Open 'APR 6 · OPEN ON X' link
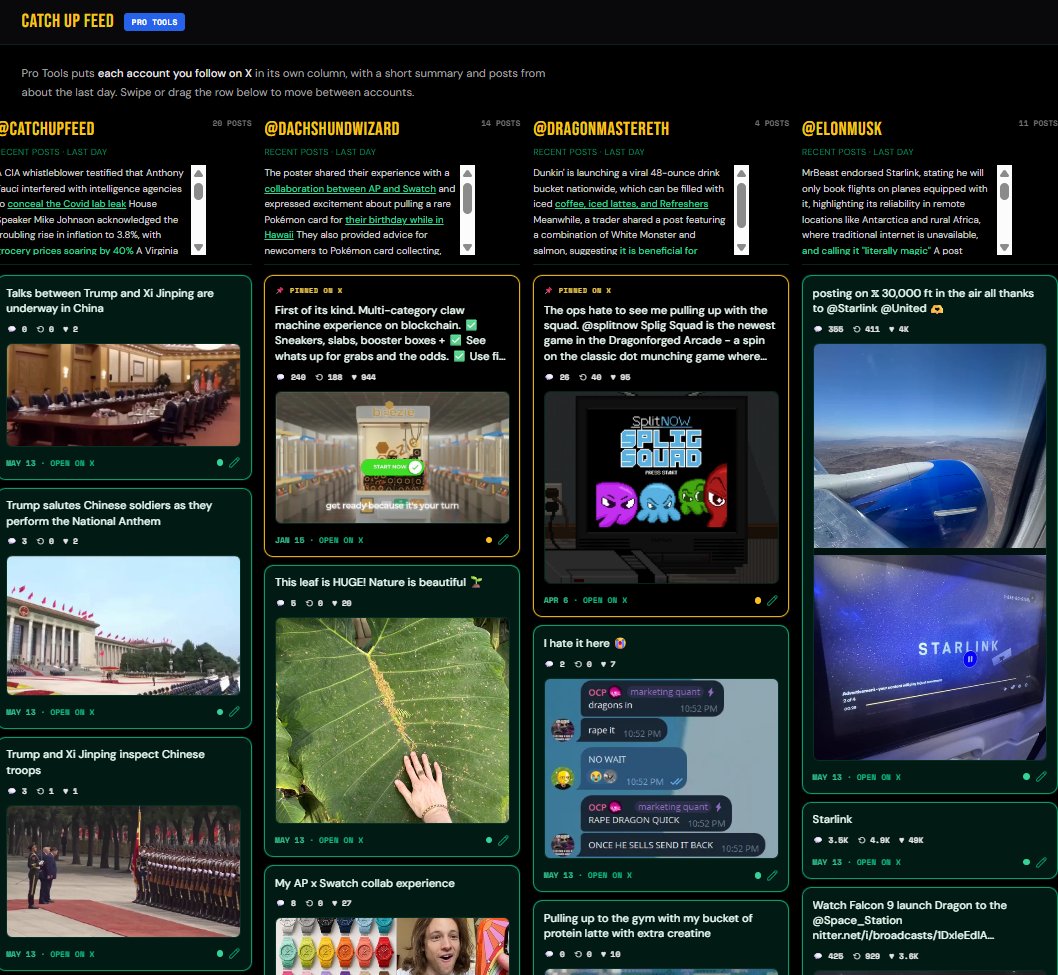 (x=585, y=600)
